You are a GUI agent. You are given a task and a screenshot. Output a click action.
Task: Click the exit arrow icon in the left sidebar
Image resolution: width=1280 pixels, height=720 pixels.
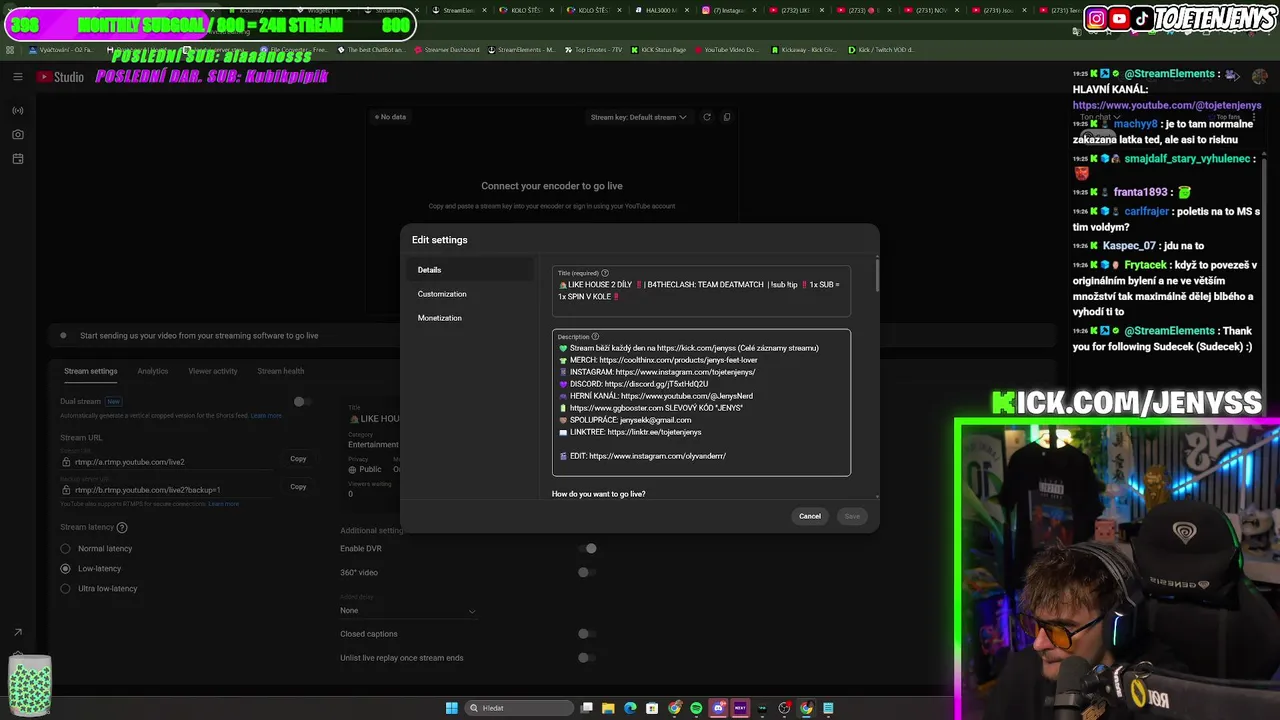point(17,632)
